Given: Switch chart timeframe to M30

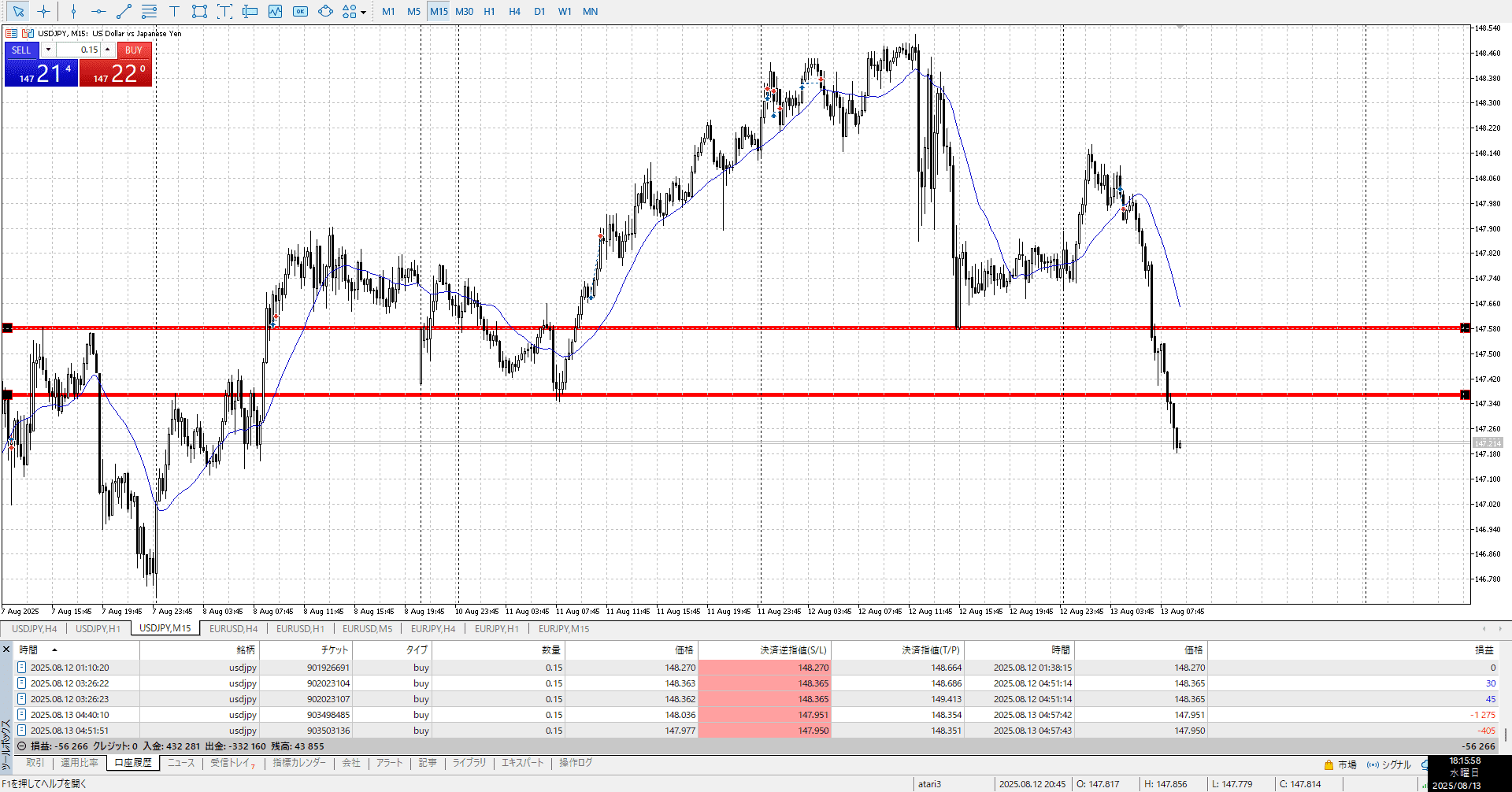Looking at the screenshot, I should 464,12.
